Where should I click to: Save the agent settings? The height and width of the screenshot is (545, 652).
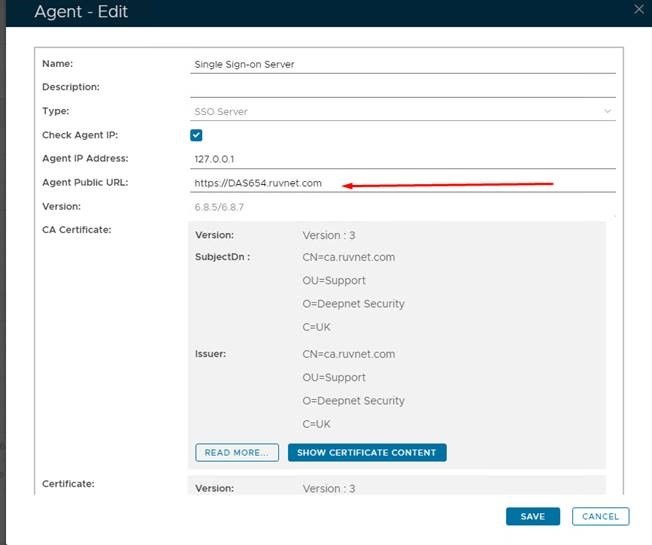pos(532,516)
